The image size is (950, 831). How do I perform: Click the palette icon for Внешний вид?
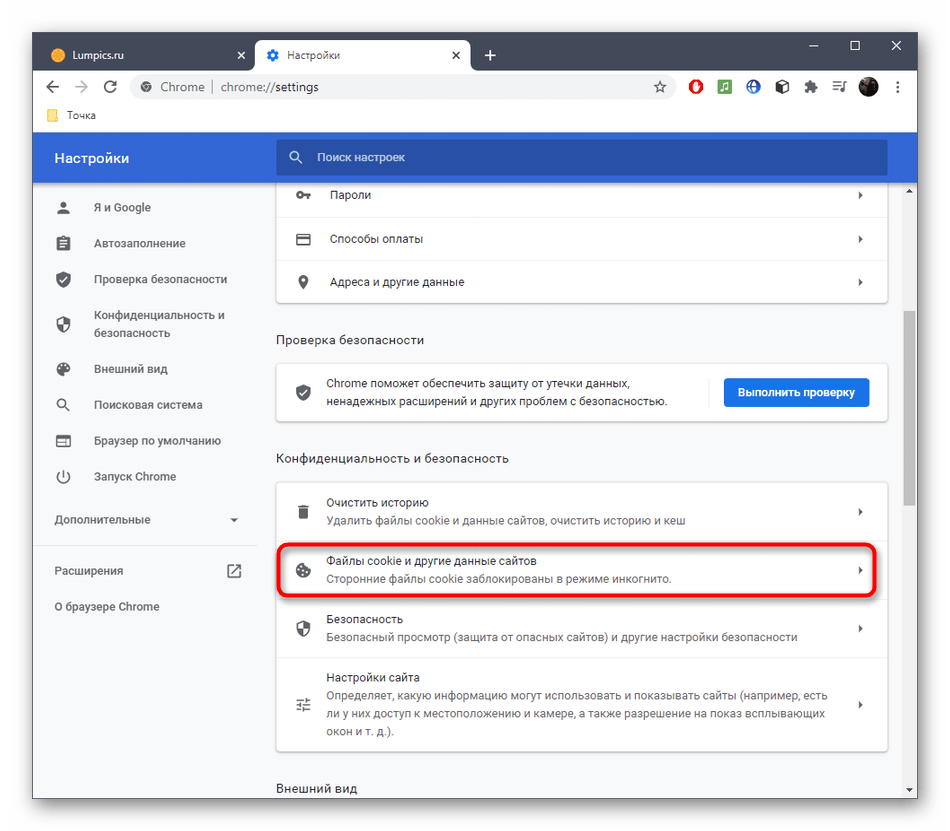[63, 369]
